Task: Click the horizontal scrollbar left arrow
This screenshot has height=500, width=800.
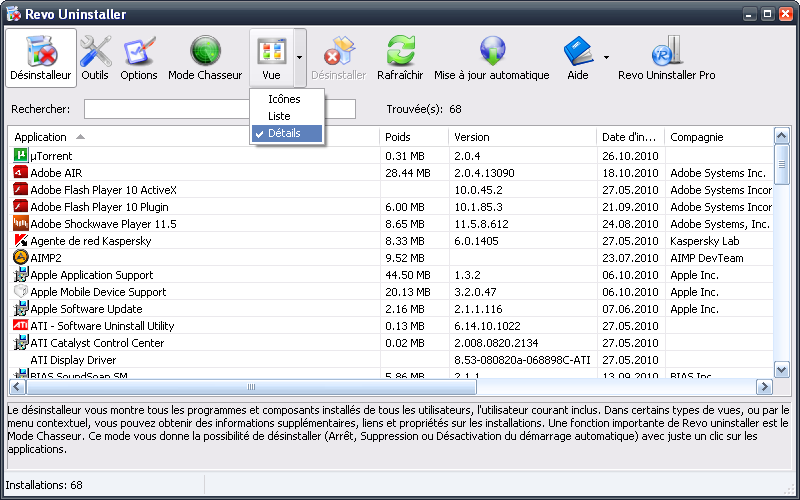Action: point(17,387)
